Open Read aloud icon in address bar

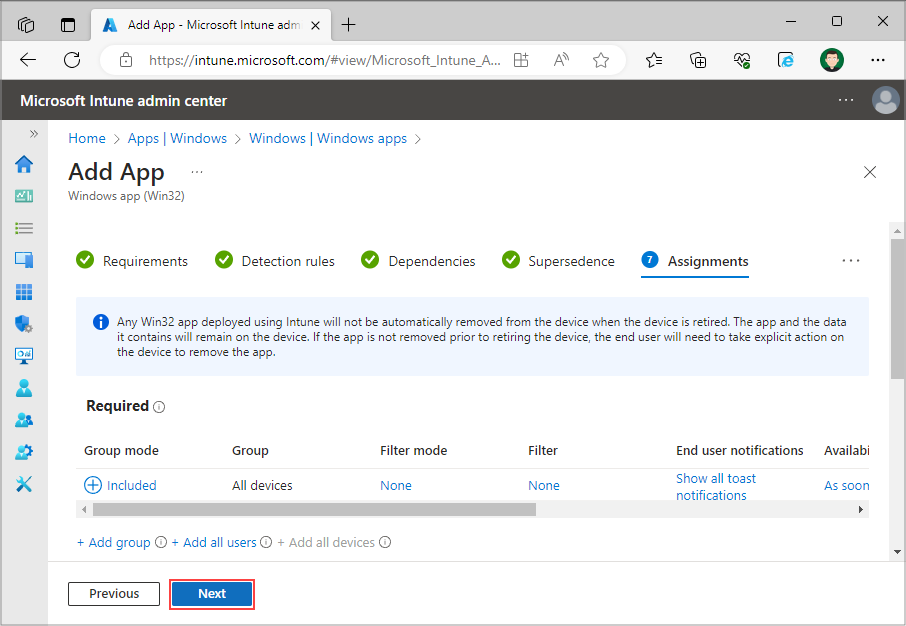(x=561, y=60)
